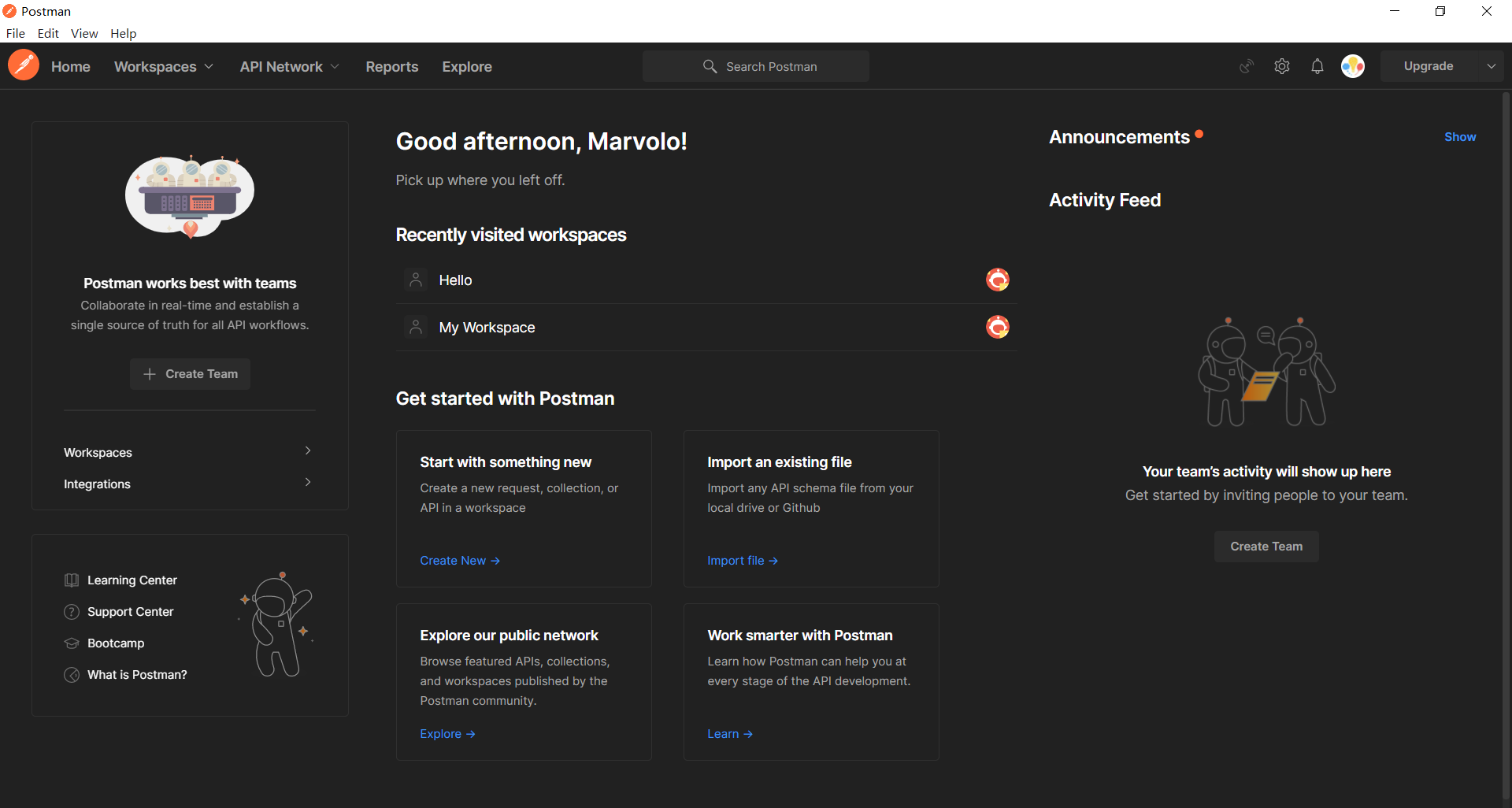Open the View menu
The width and height of the screenshot is (1512, 808).
pyautogui.click(x=84, y=33)
